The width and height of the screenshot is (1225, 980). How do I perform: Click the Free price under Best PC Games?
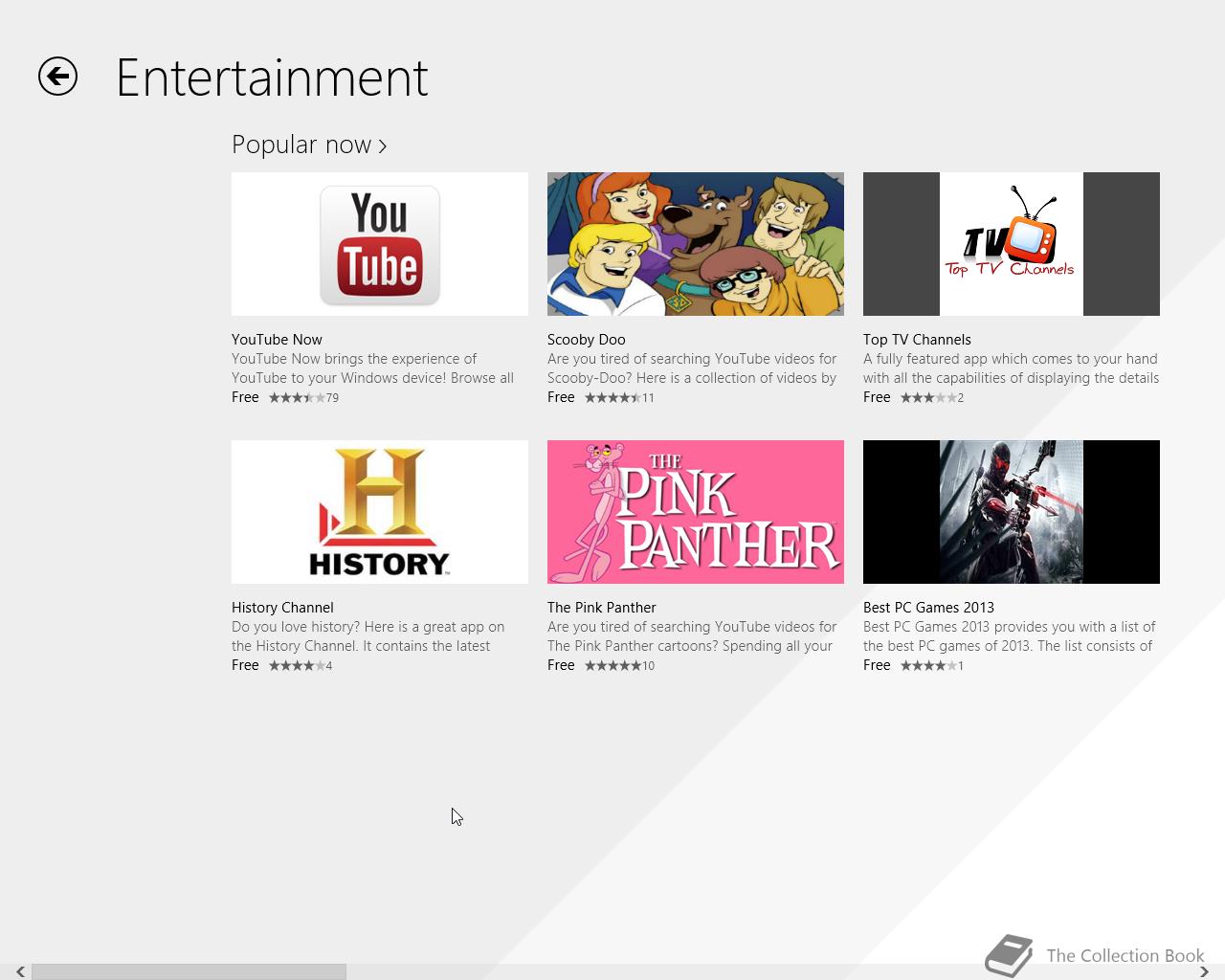click(877, 665)
